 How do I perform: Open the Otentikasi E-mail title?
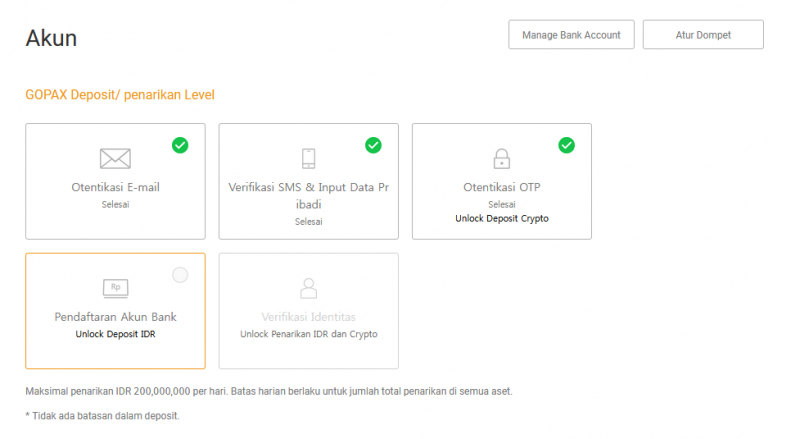115,187
